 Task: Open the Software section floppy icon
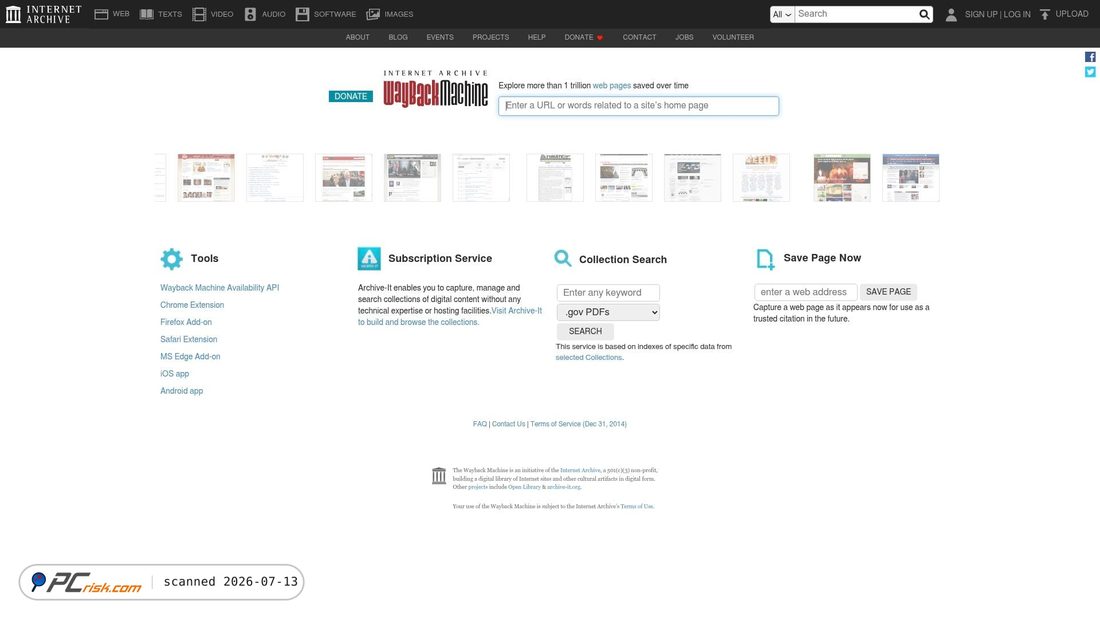point(302,14)
